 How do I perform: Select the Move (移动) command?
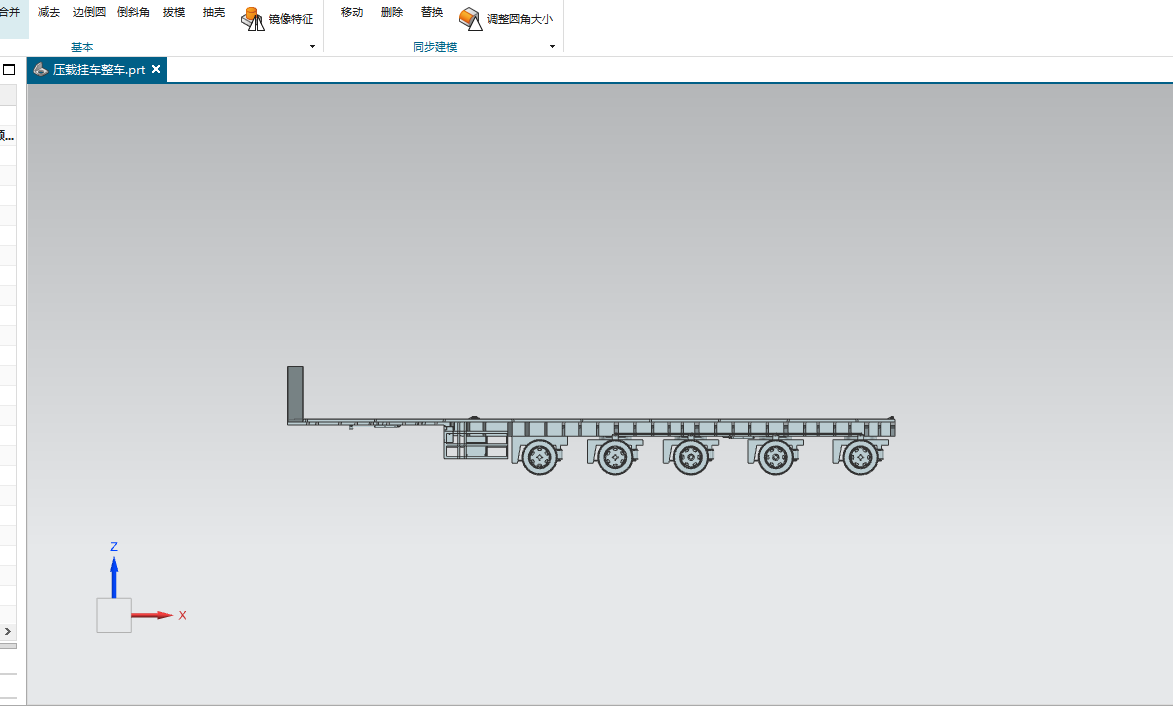352,12
